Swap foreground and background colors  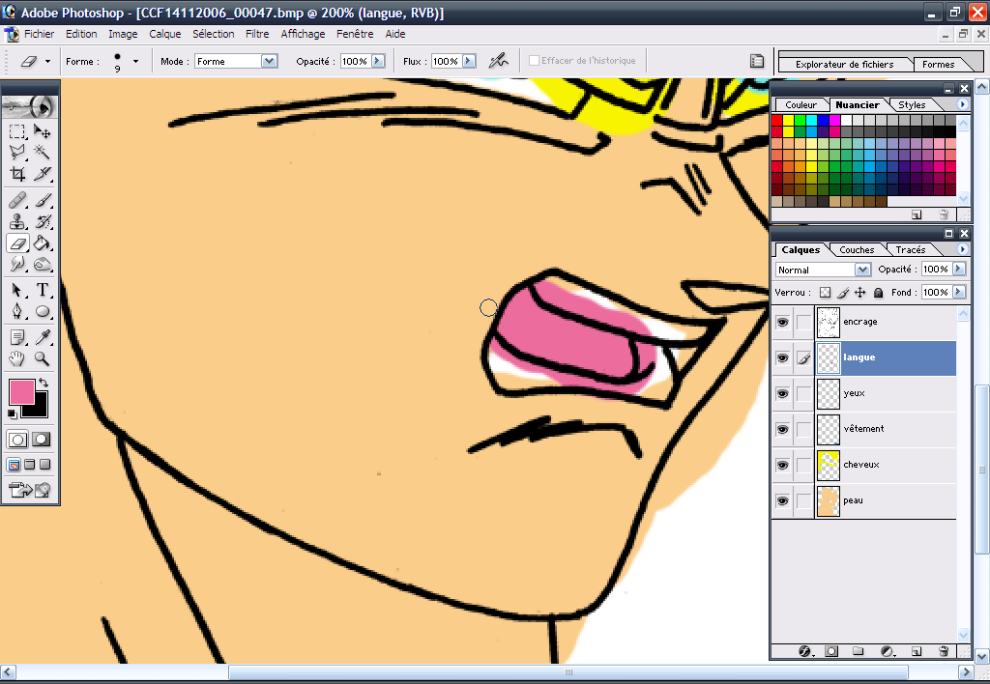[43, 383]
